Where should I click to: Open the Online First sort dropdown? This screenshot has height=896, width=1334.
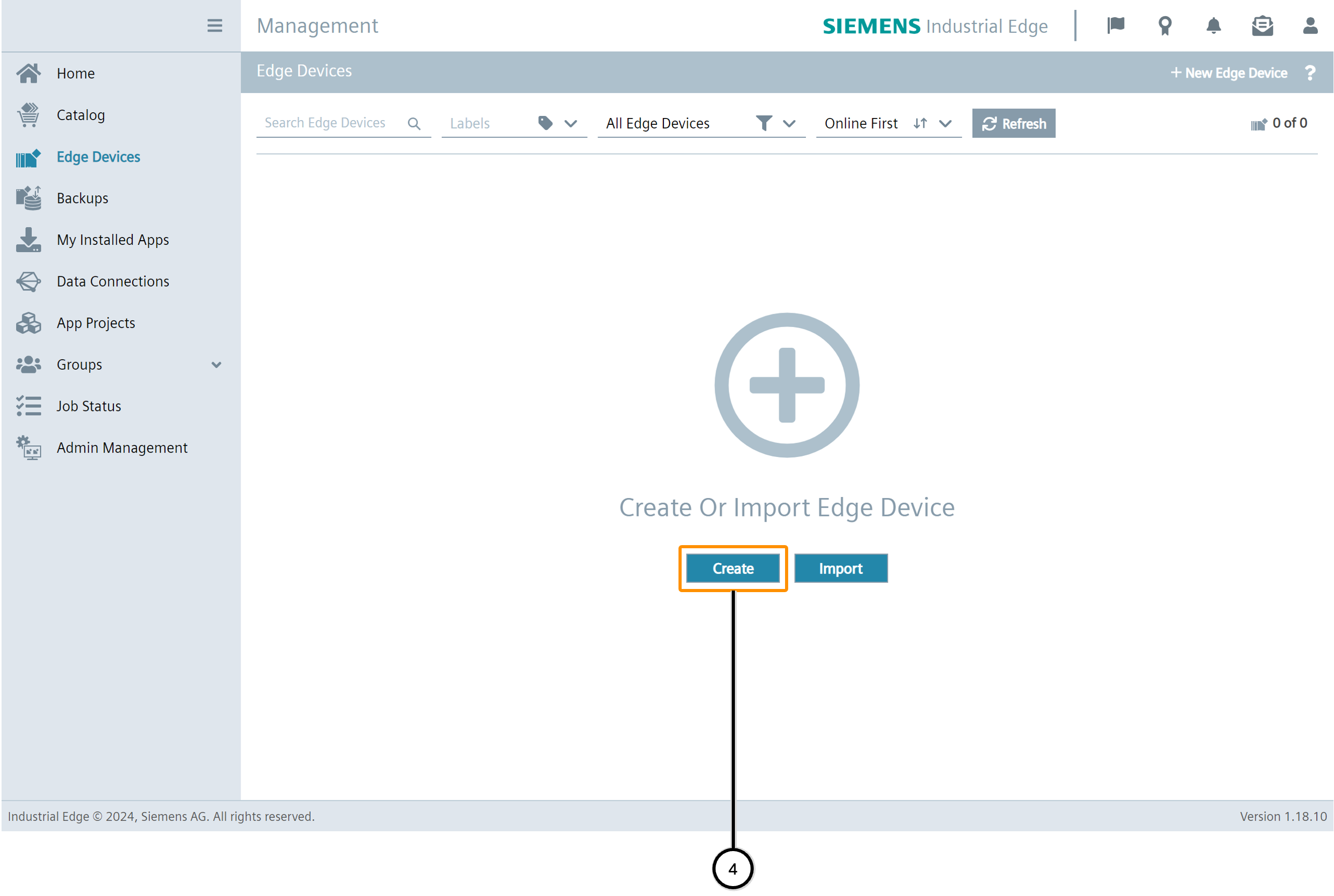coord(945,123)
